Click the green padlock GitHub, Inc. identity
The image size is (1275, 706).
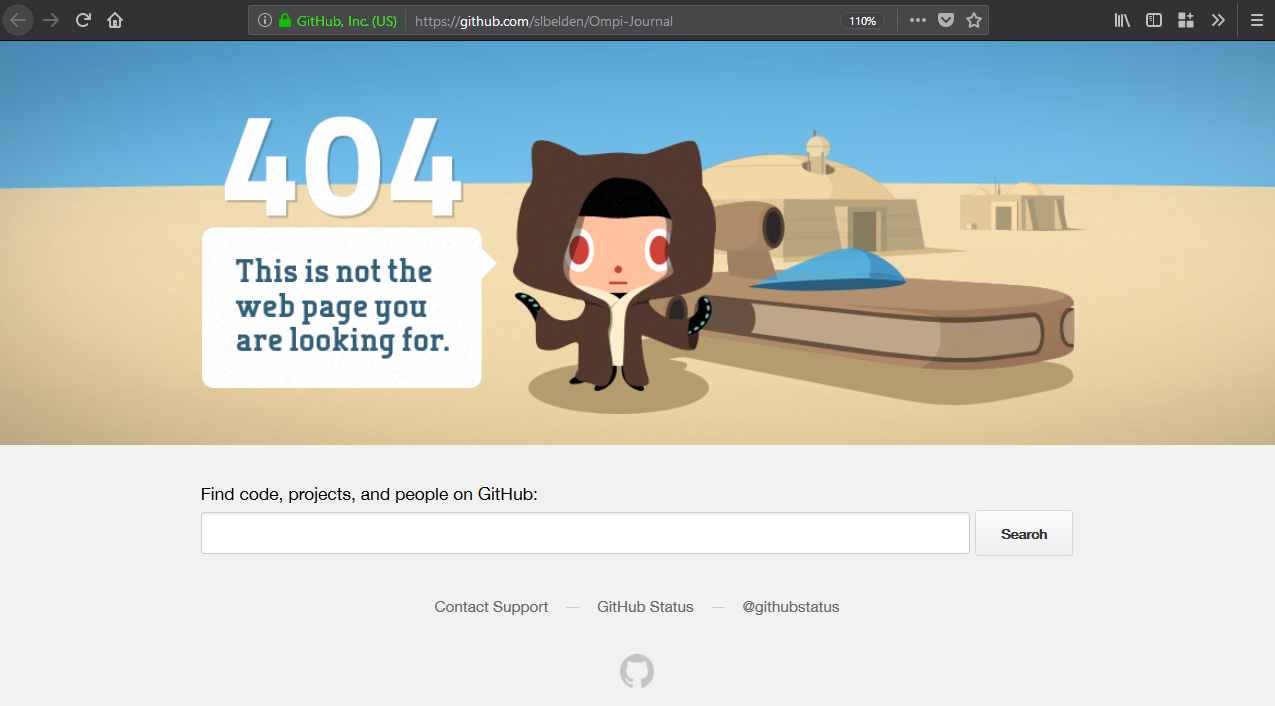coord(338,20)
